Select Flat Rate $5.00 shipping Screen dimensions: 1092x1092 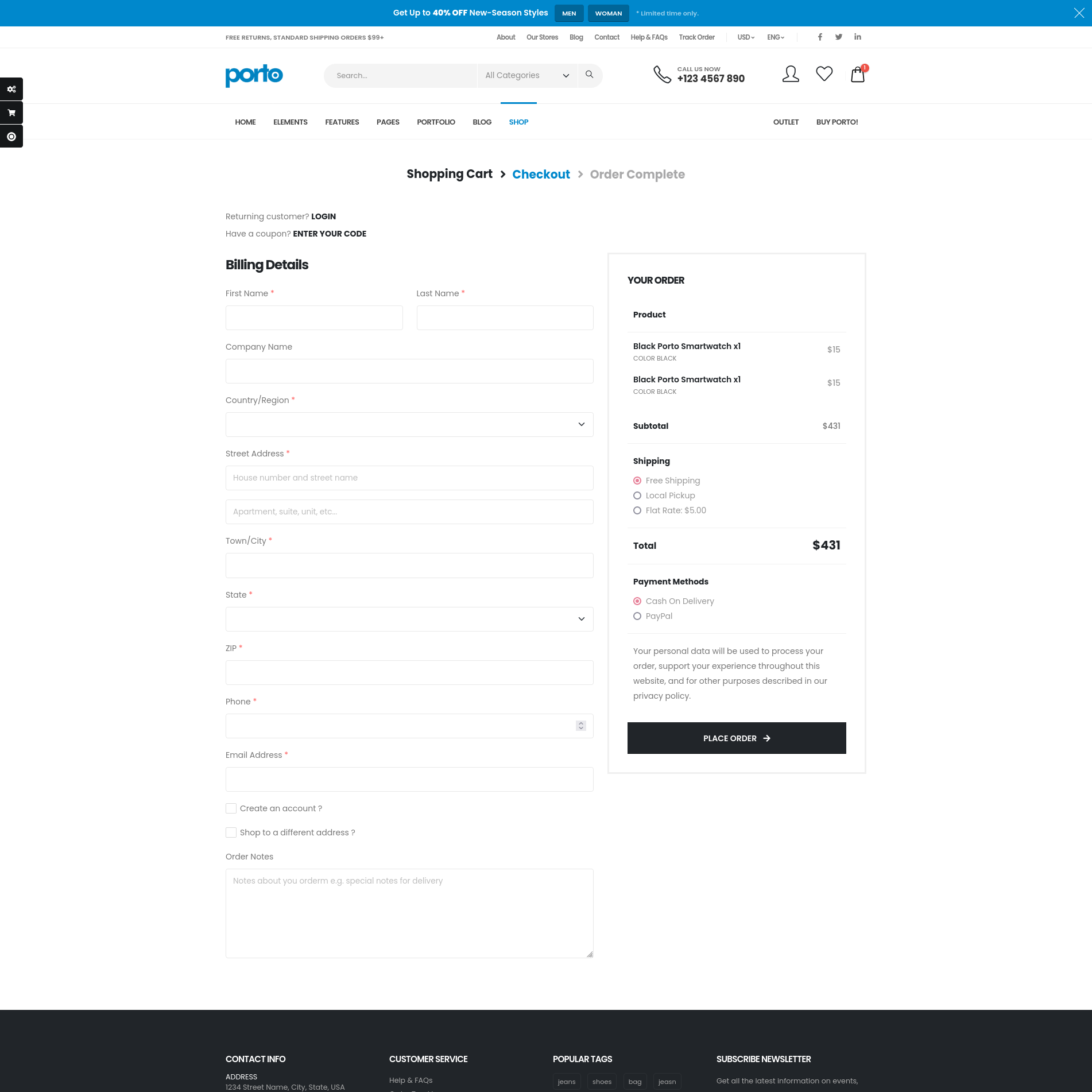637,510
